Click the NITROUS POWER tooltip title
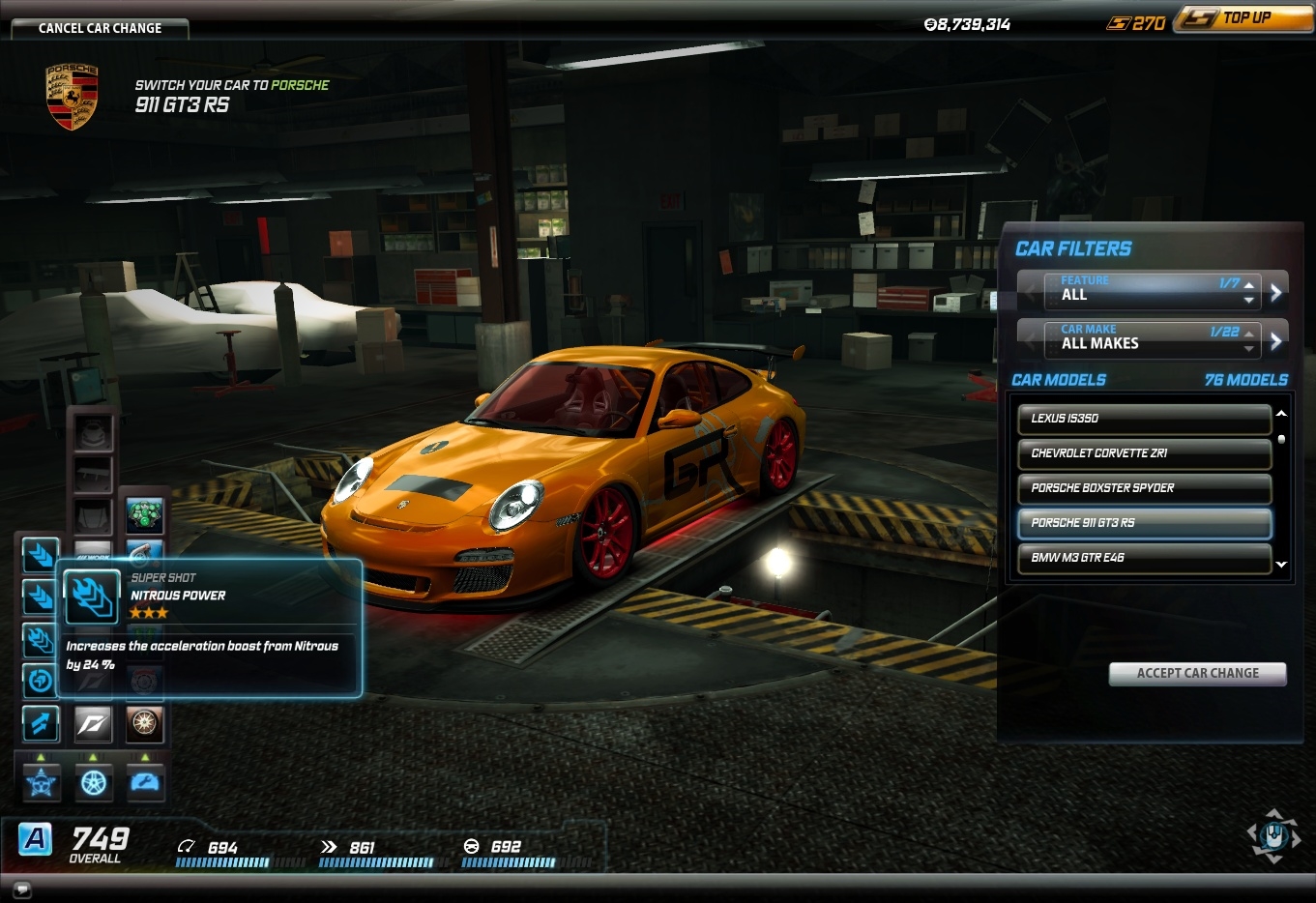Screen dimensions: 1316x903 click(x=178, y=596)
